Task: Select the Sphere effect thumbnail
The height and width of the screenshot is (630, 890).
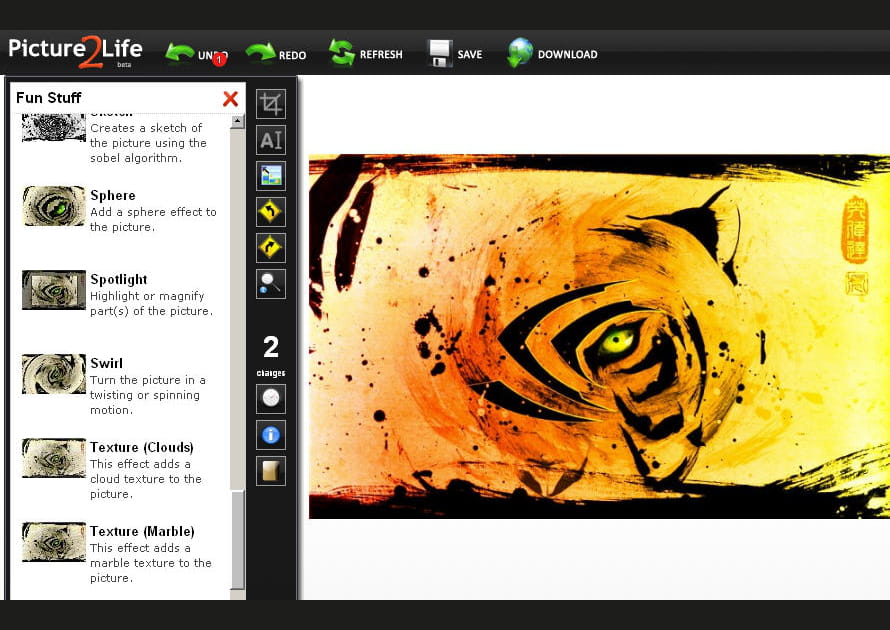Action: pos(54,205)
